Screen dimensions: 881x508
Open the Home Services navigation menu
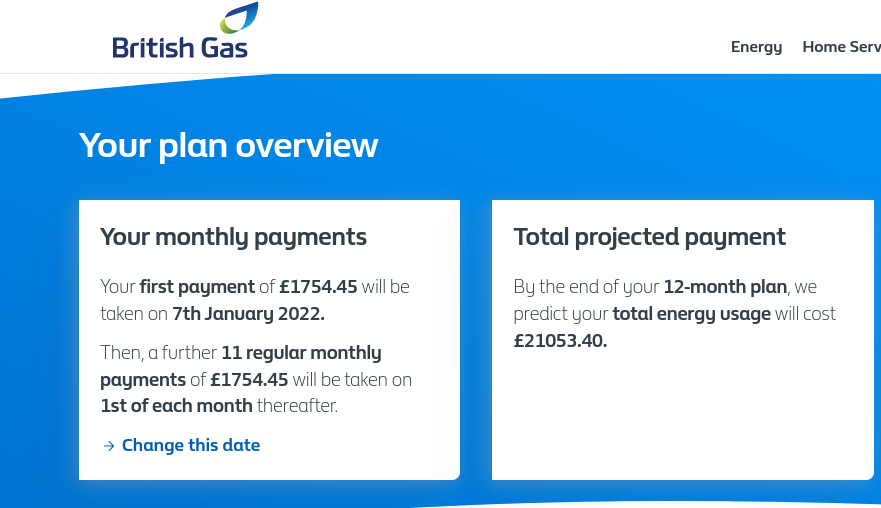click(841, 47)
